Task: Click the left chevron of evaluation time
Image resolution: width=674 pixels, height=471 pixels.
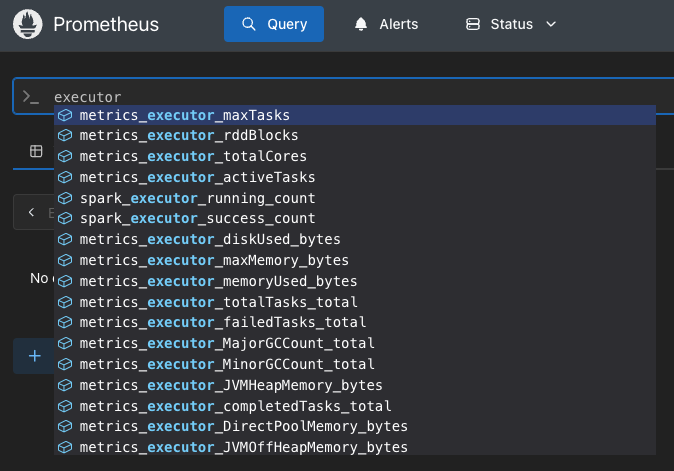Action: click(31, 212)
